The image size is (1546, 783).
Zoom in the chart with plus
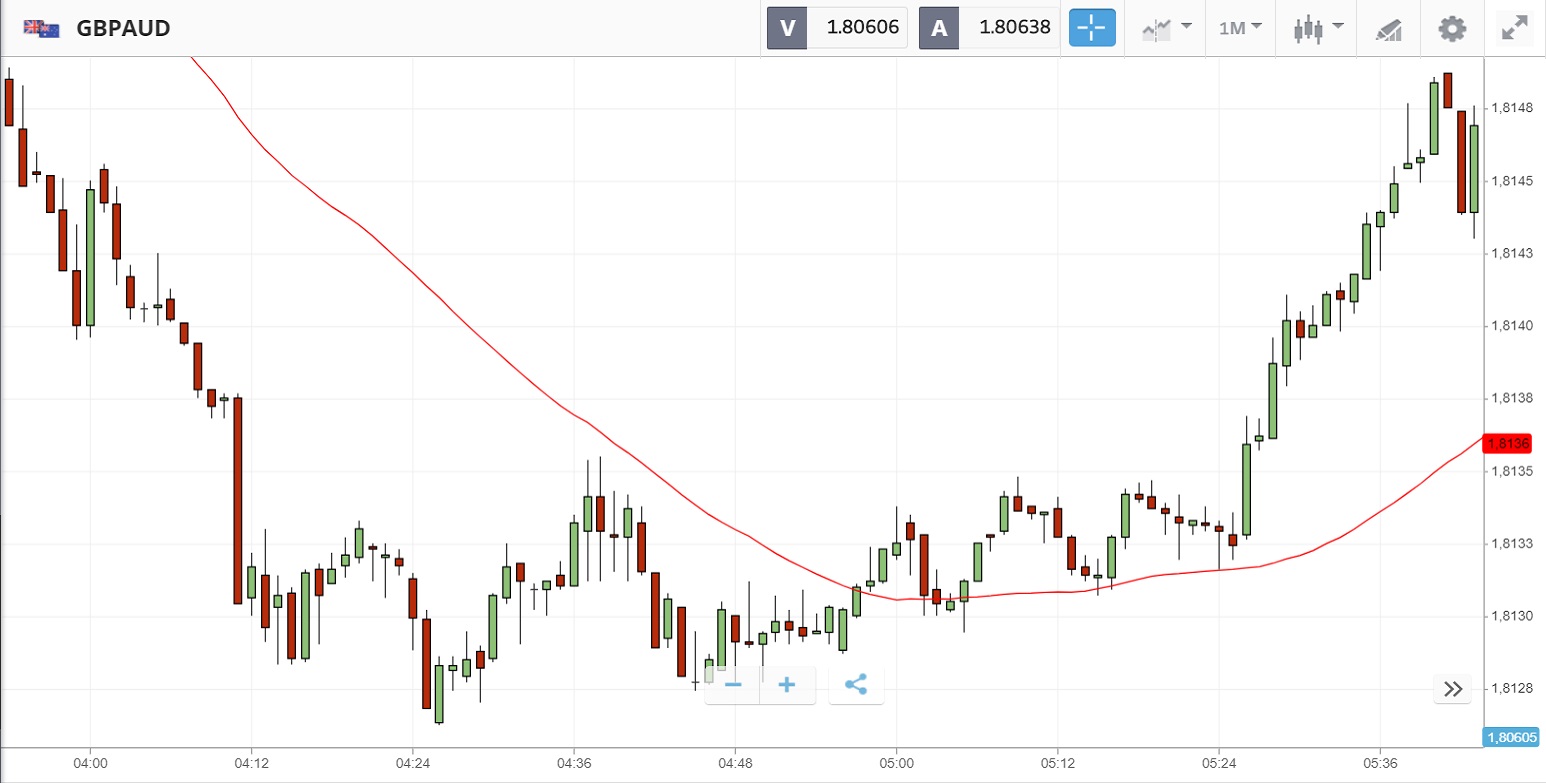(x=787, y=685)
